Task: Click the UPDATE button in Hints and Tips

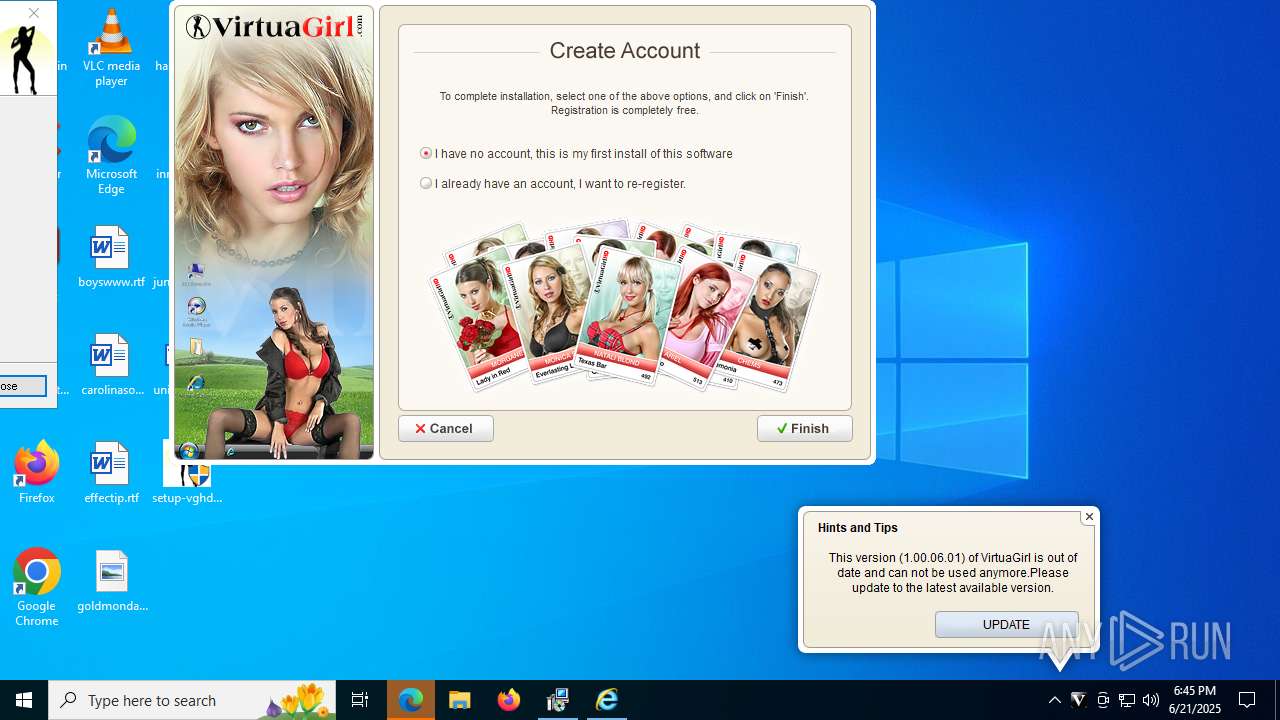Action: [1006, 624]
